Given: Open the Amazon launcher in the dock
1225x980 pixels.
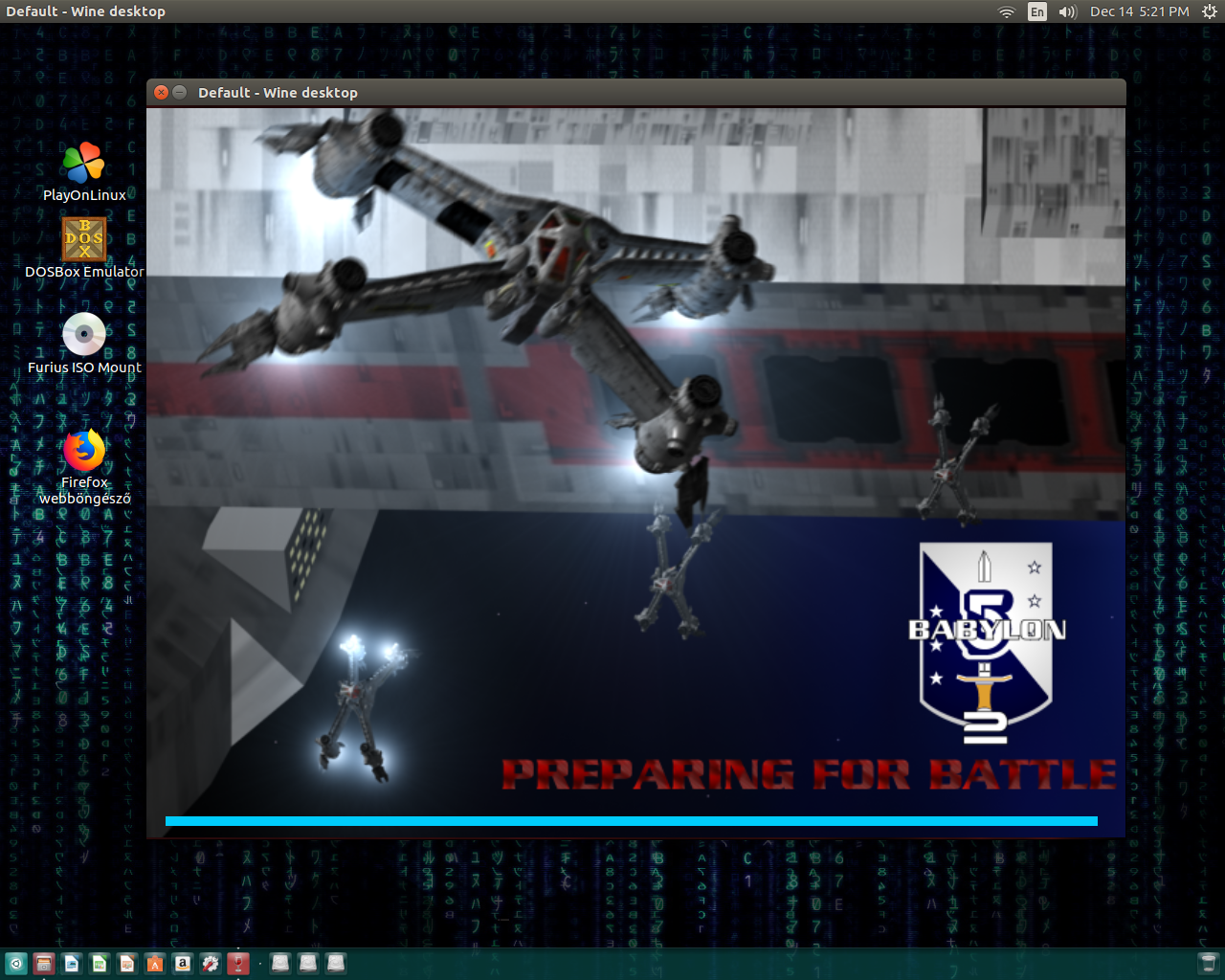Looking at the screenshot, I should tap(183, 963).
